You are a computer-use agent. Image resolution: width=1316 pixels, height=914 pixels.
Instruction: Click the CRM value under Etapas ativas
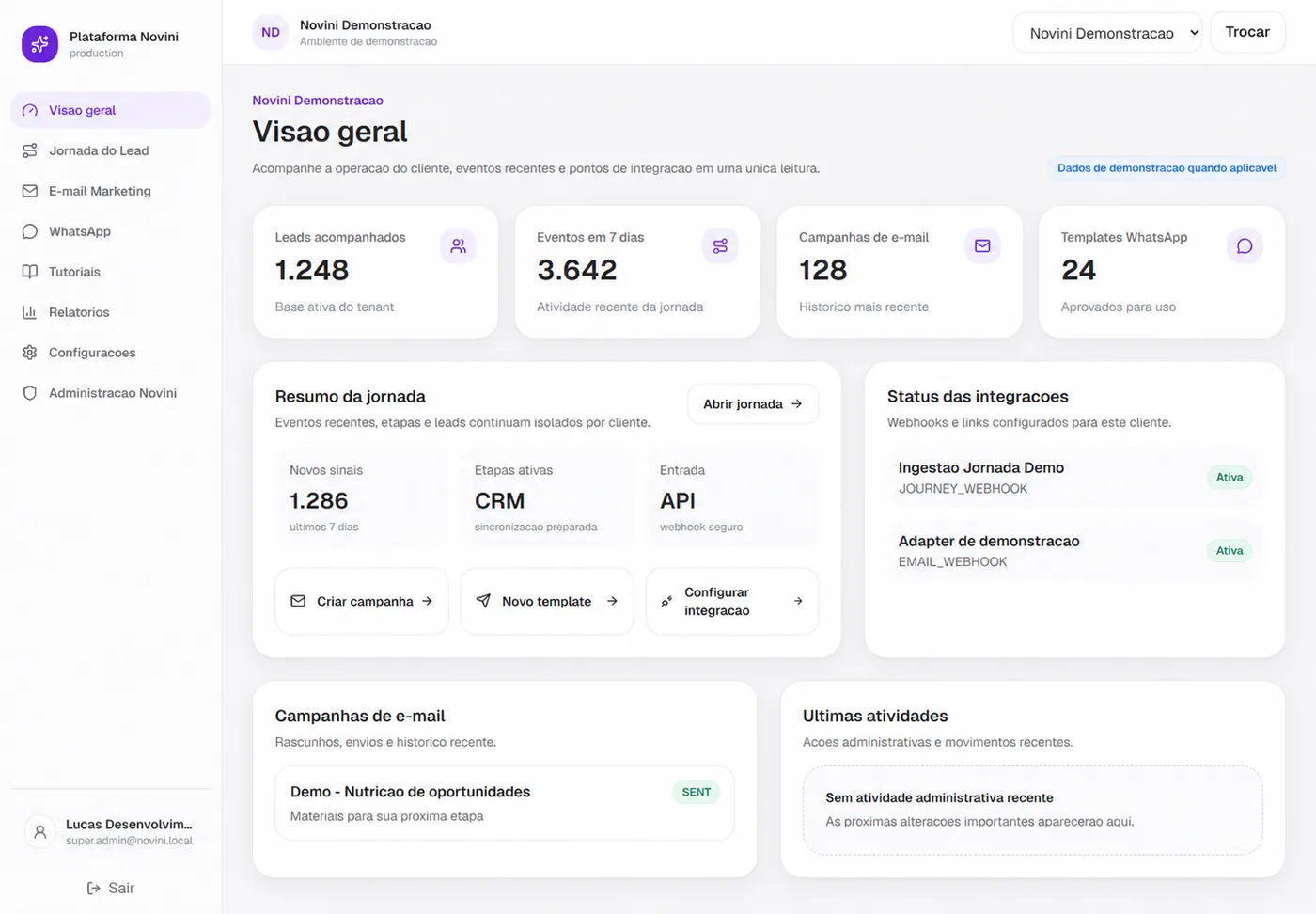pos(500,501)
